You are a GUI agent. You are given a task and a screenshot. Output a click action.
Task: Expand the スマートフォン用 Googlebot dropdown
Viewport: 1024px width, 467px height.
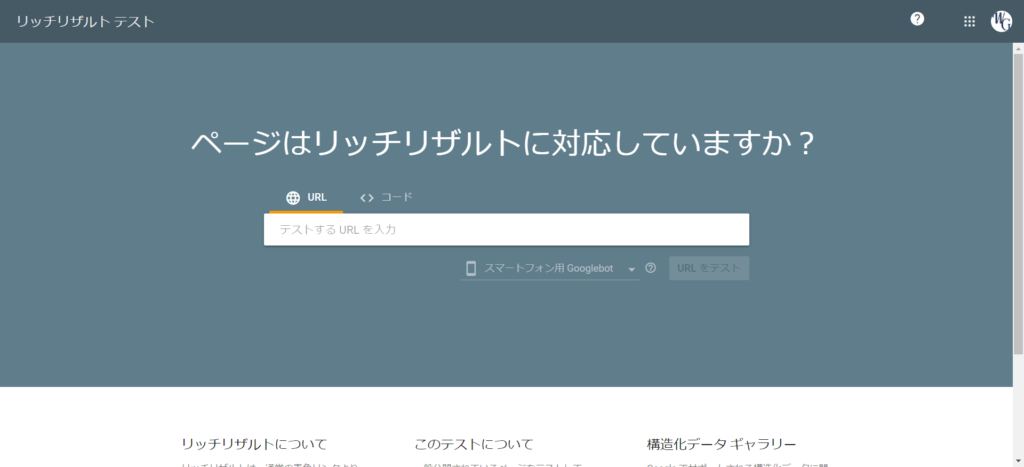[550, 268]
